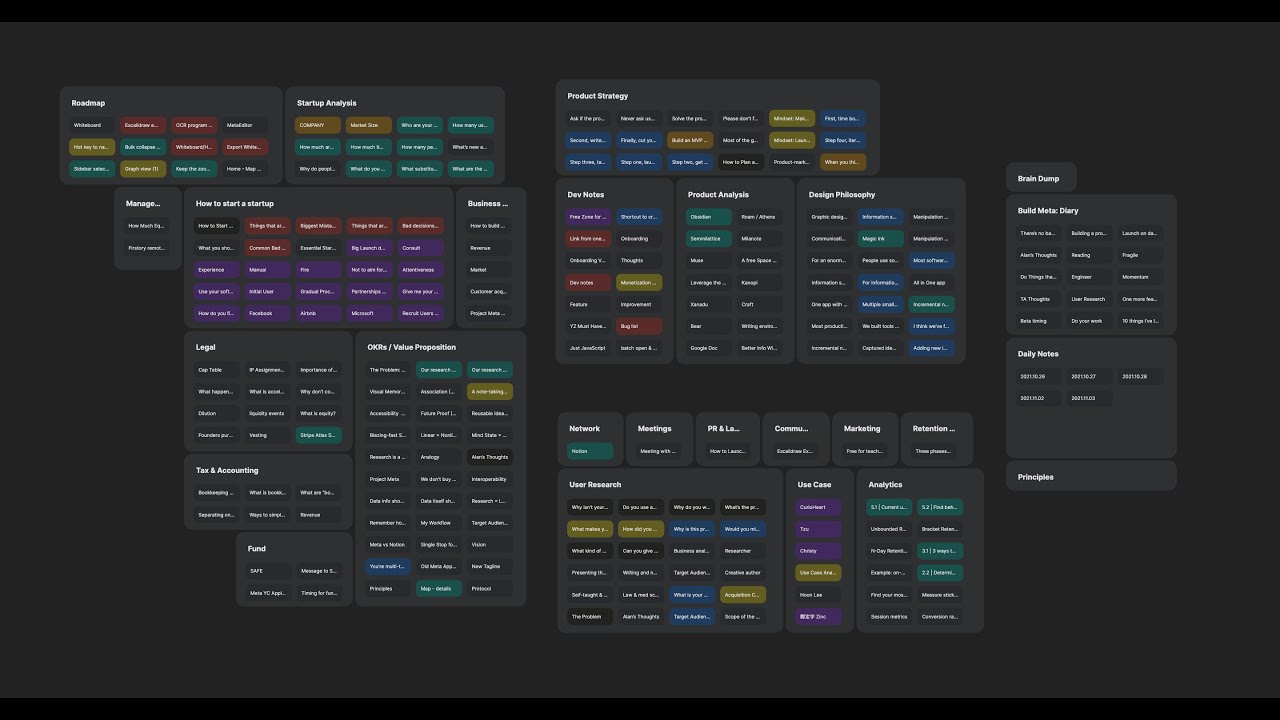This screenshot has width=1280, height=720.
Task: Select the 'CurioHeart' card in Use Case
Action: [x=818, y=507]
